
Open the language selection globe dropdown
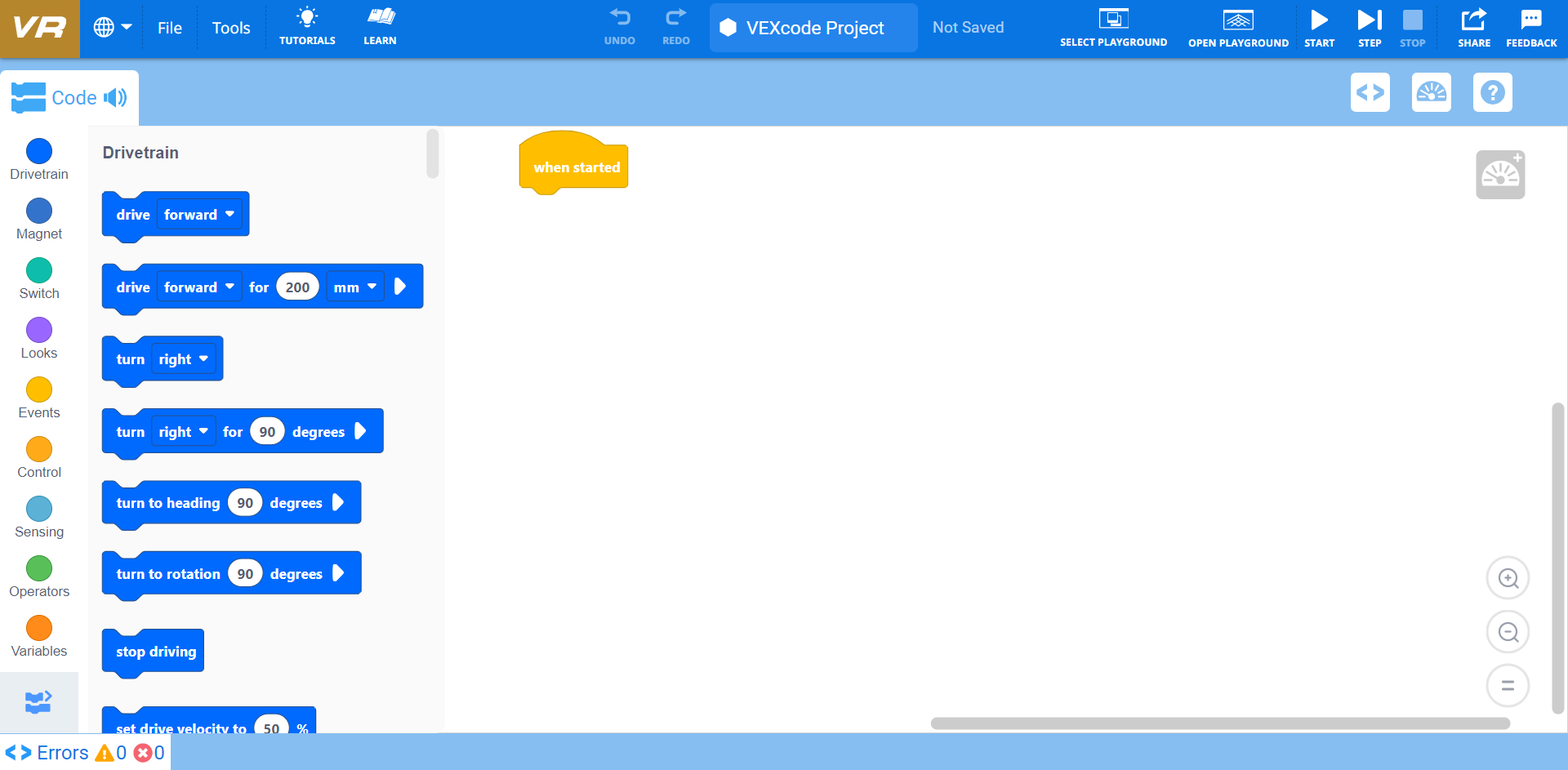click(112, 27)
